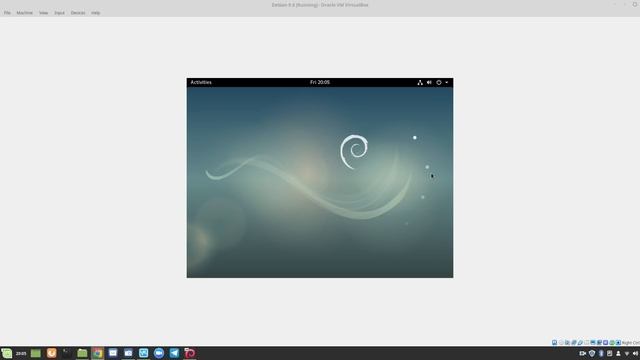Click Activities in the Debian top bar

(201, 82)
